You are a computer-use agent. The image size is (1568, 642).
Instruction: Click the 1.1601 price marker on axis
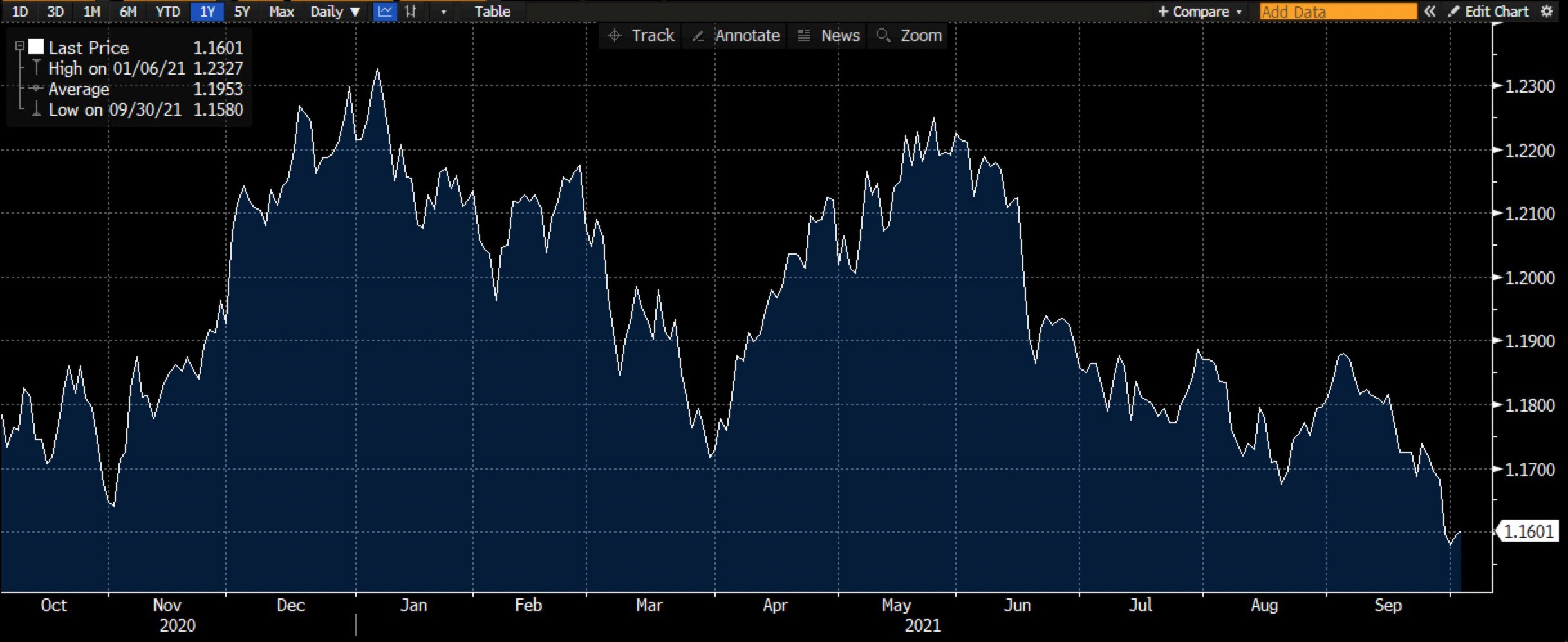click(x=1530, y=531)
